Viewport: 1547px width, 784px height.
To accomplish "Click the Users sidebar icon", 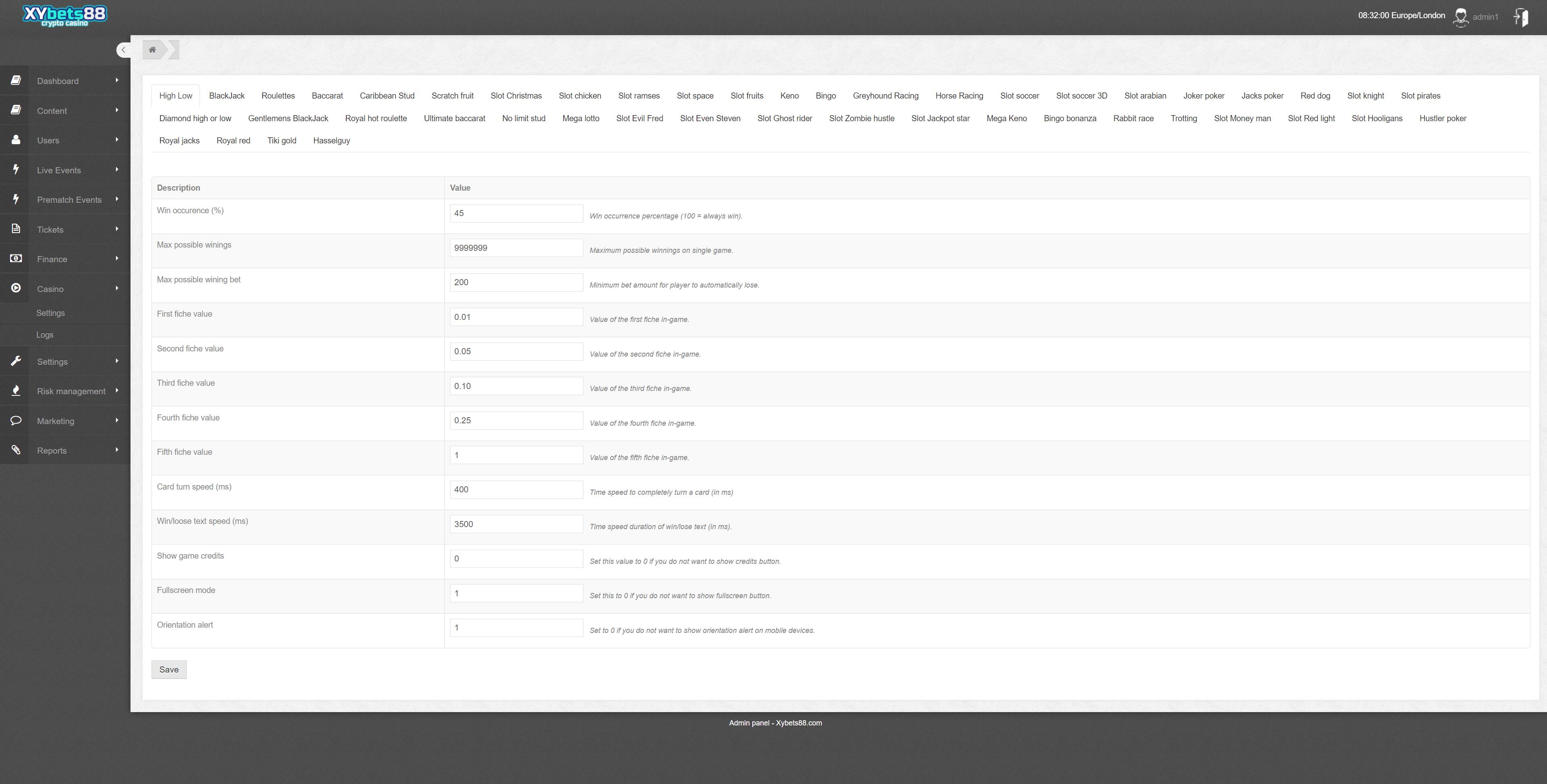I will tap(15, 139).
